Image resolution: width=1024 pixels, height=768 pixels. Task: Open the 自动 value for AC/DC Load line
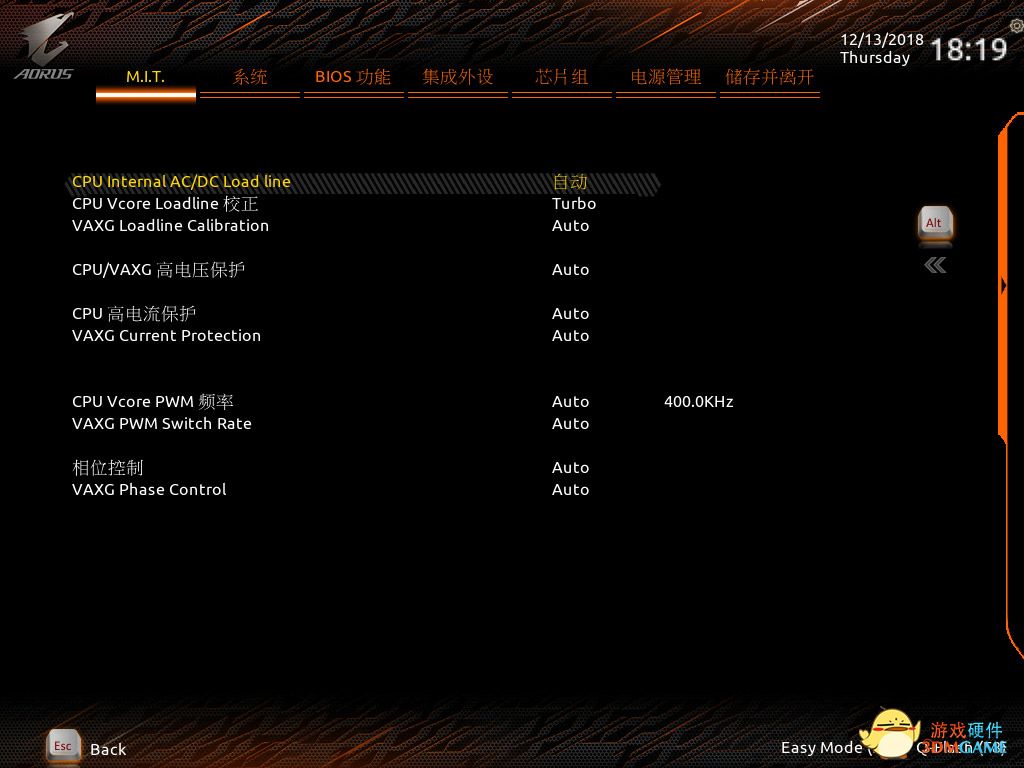(569, 182)
